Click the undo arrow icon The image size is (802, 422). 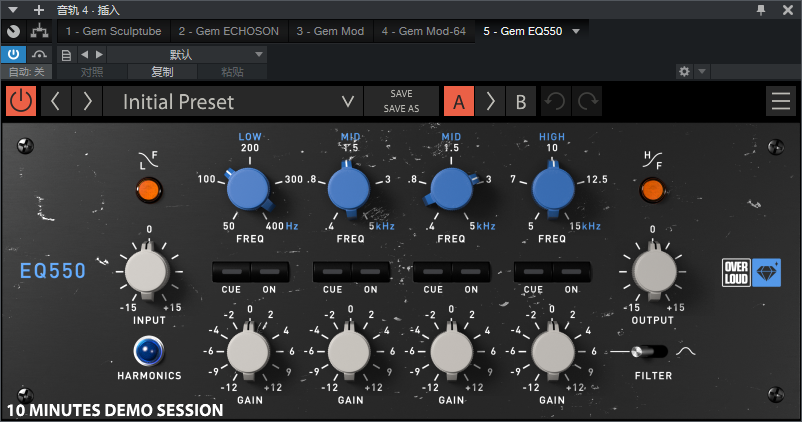click(x=554, y=101)
